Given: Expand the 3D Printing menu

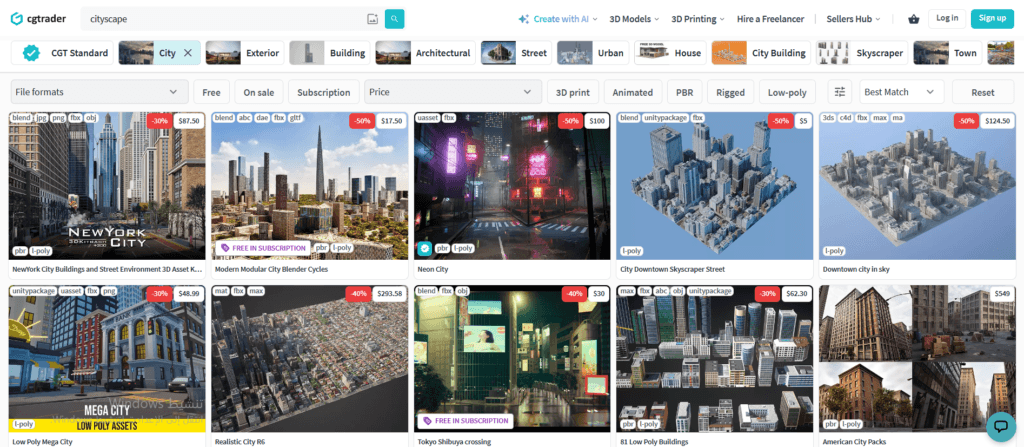Looking at the screenshot, I should pos(698,19).
